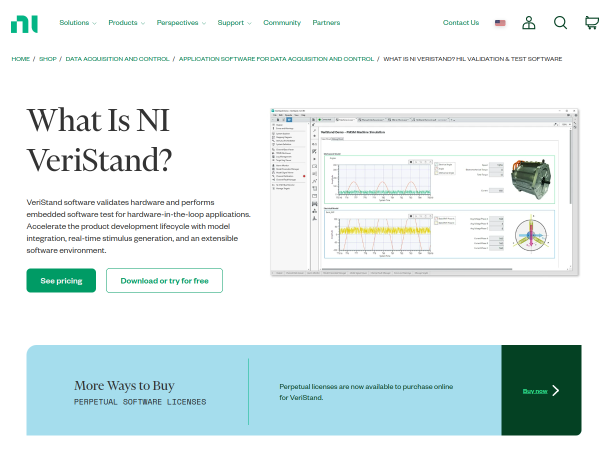Screen dimensions: 600x450
Task: Click the arrow icon beside Buy now
Action: 556,390
